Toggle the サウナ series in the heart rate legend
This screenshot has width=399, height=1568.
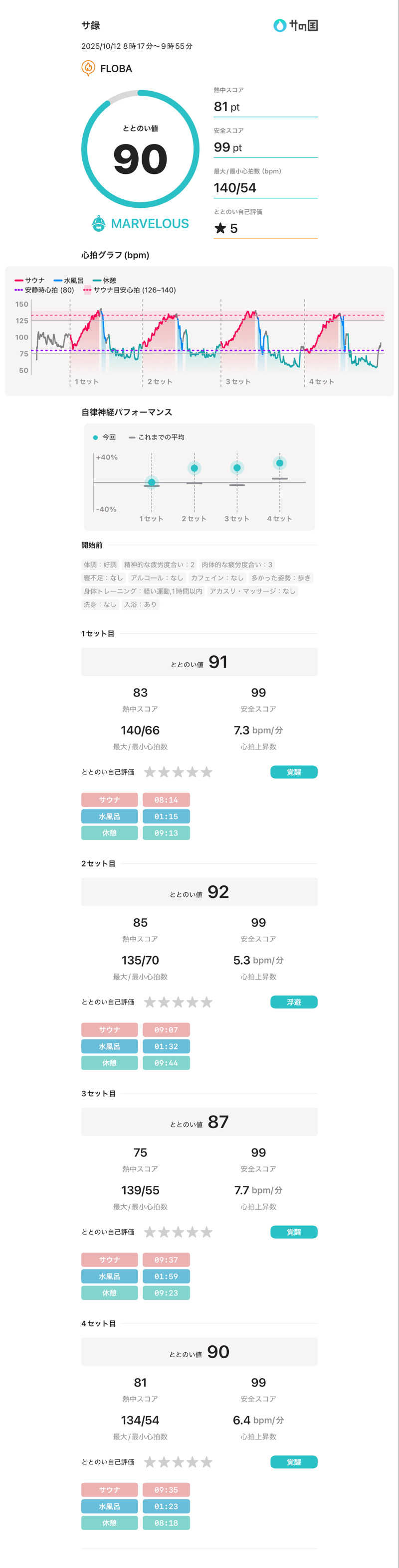pos(30,281)
